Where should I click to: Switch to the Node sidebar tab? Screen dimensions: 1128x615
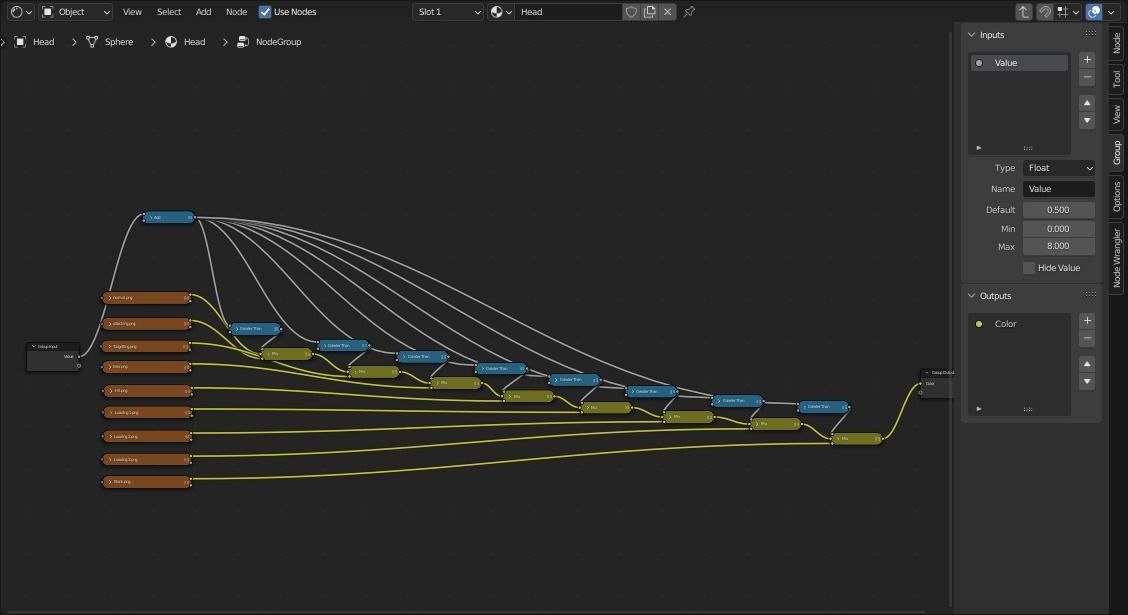click(1116, 43)
